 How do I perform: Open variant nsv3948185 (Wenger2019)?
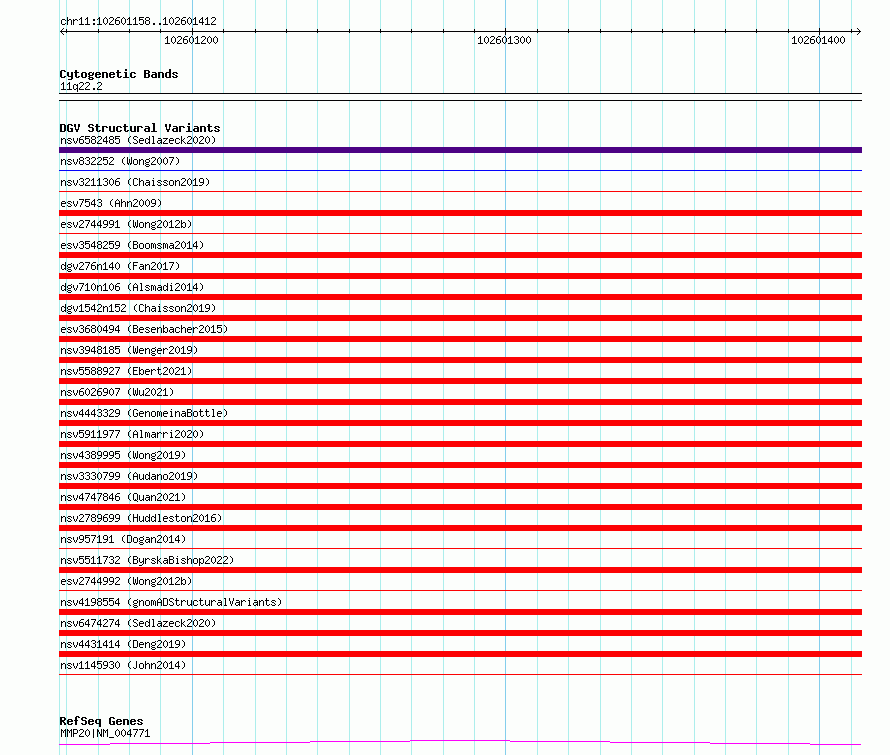(129, 350)
